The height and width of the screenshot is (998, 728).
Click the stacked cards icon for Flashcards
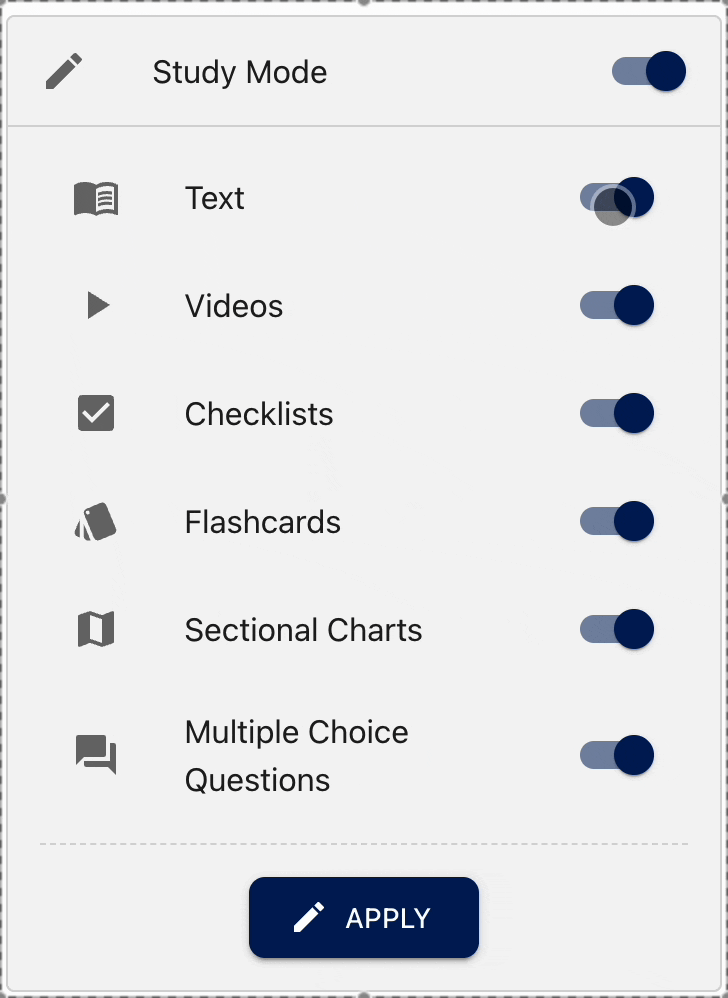pos(96,522)
